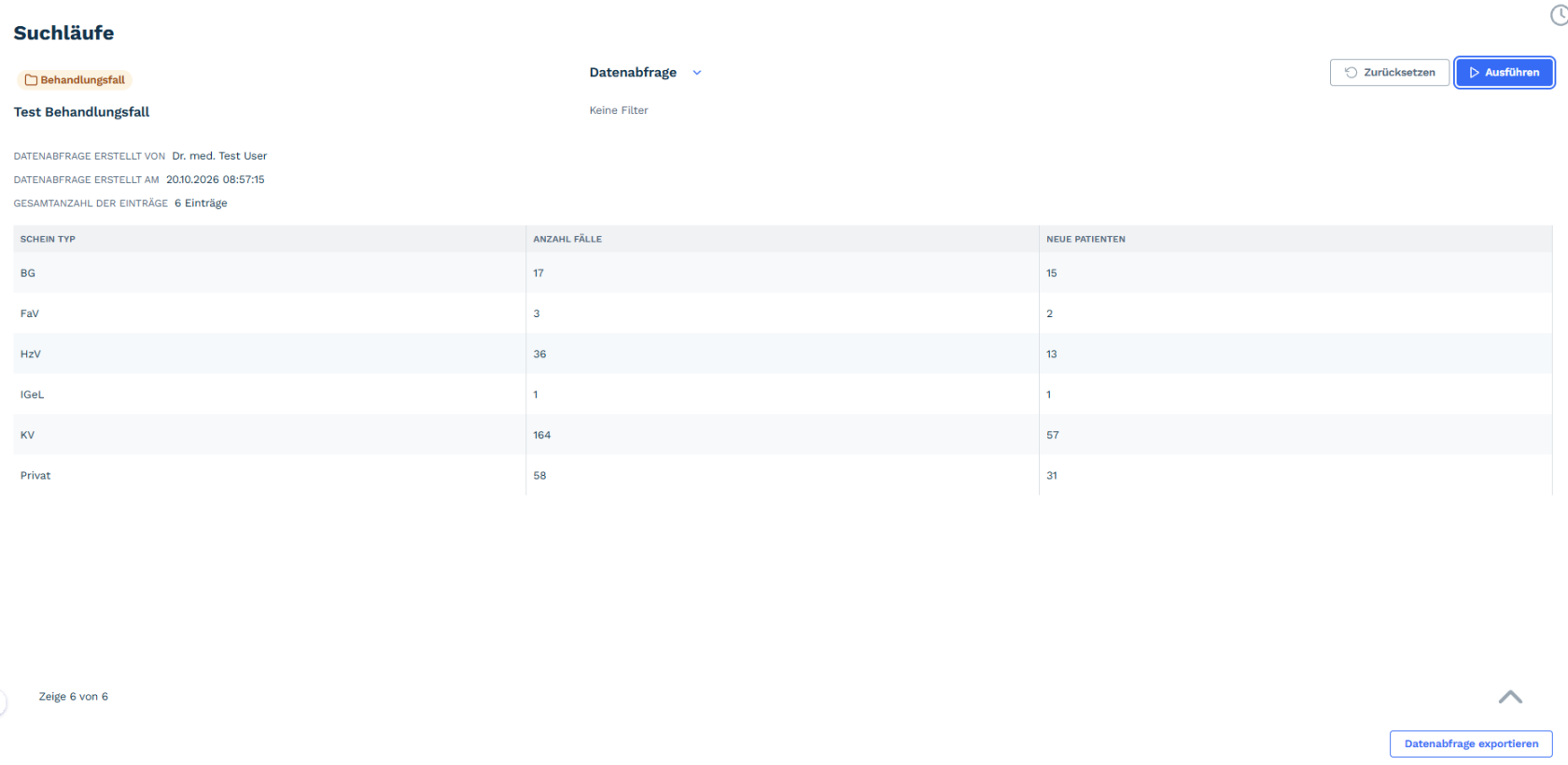The width and height of the screenshot is (1568, 765).
Task: Export data via Datenabfrage exportieren
Action: pos(1471,744)
